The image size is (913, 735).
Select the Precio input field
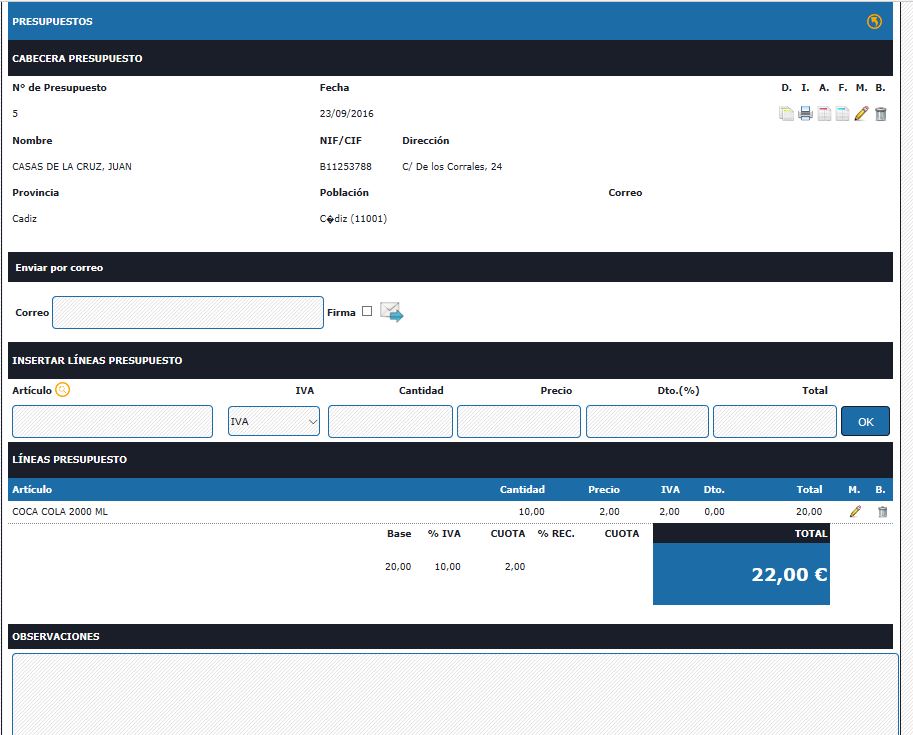(x=519, y=422)
